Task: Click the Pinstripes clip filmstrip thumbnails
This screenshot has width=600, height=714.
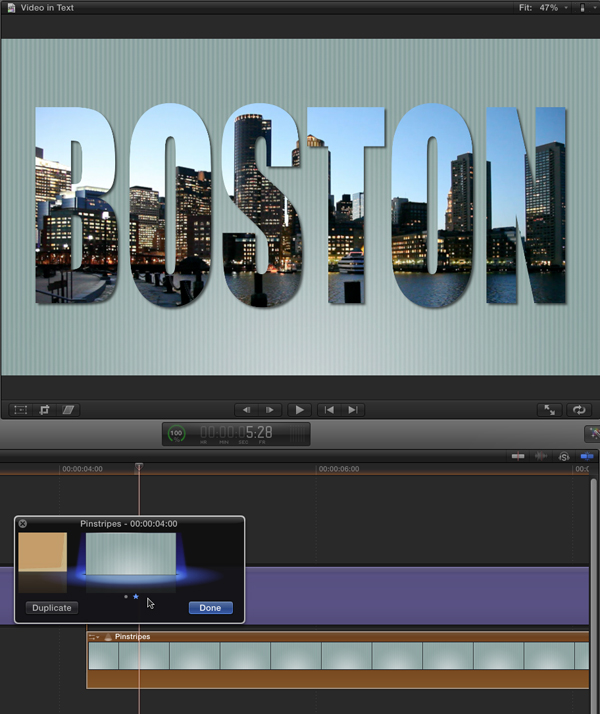Action: point(338,656)
